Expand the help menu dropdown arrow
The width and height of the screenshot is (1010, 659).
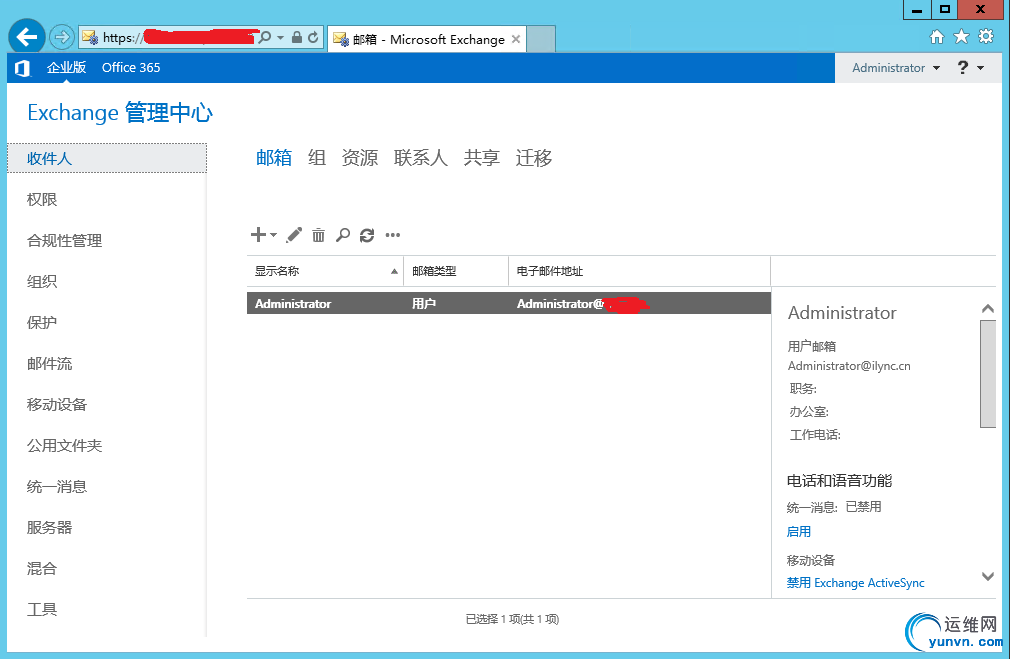click(980, 68)
